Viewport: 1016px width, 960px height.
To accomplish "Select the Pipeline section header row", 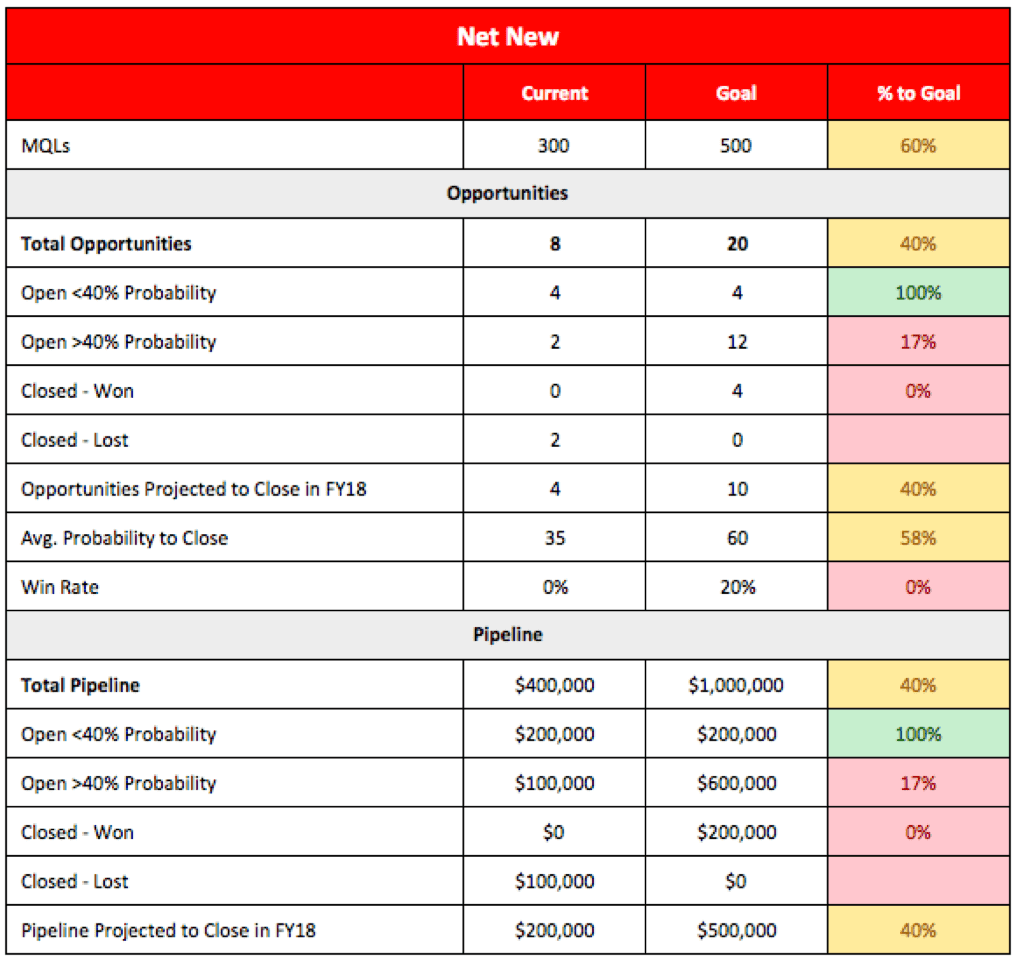I will (508, 635).
